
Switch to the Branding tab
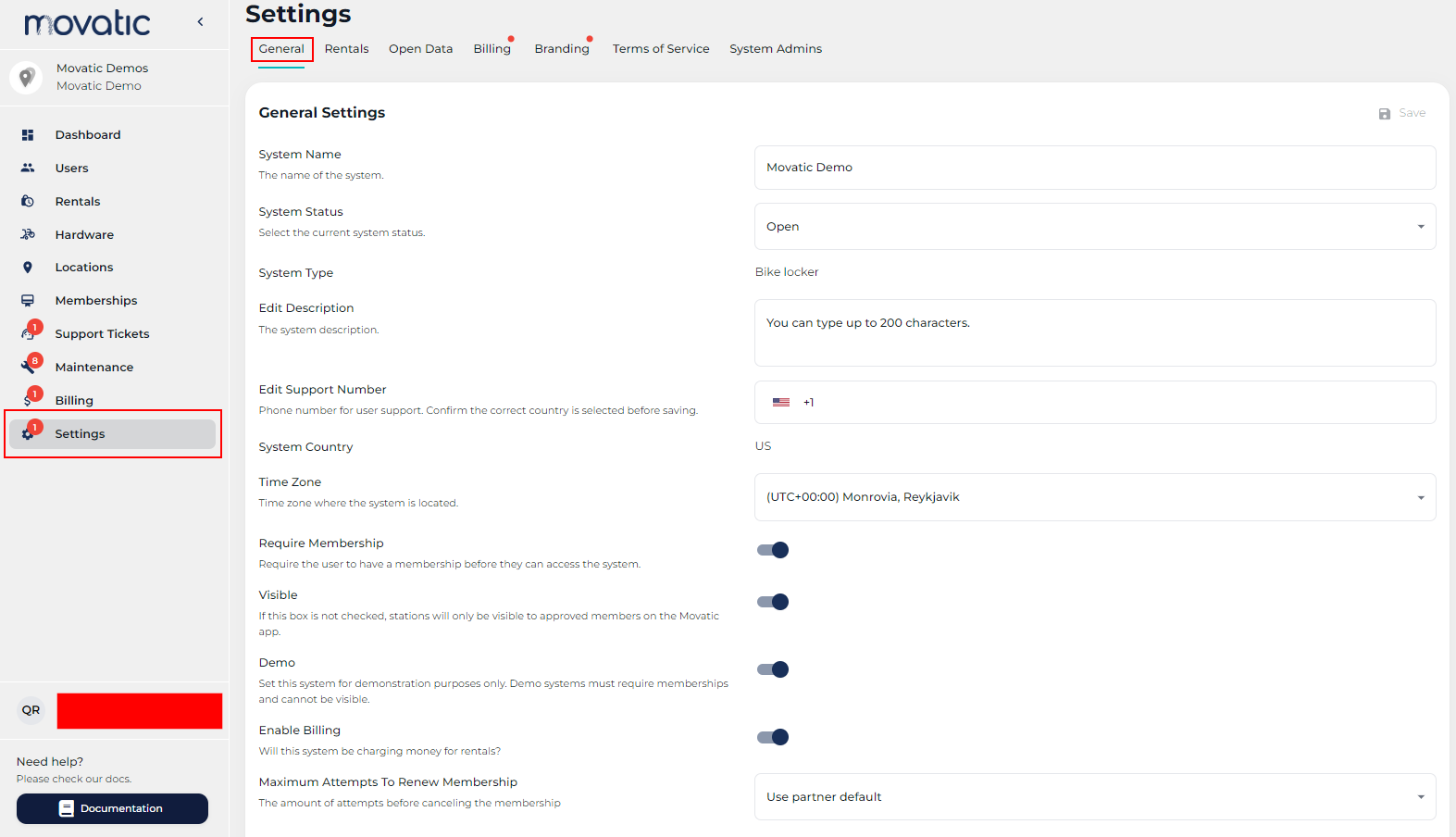coord(561,49)
